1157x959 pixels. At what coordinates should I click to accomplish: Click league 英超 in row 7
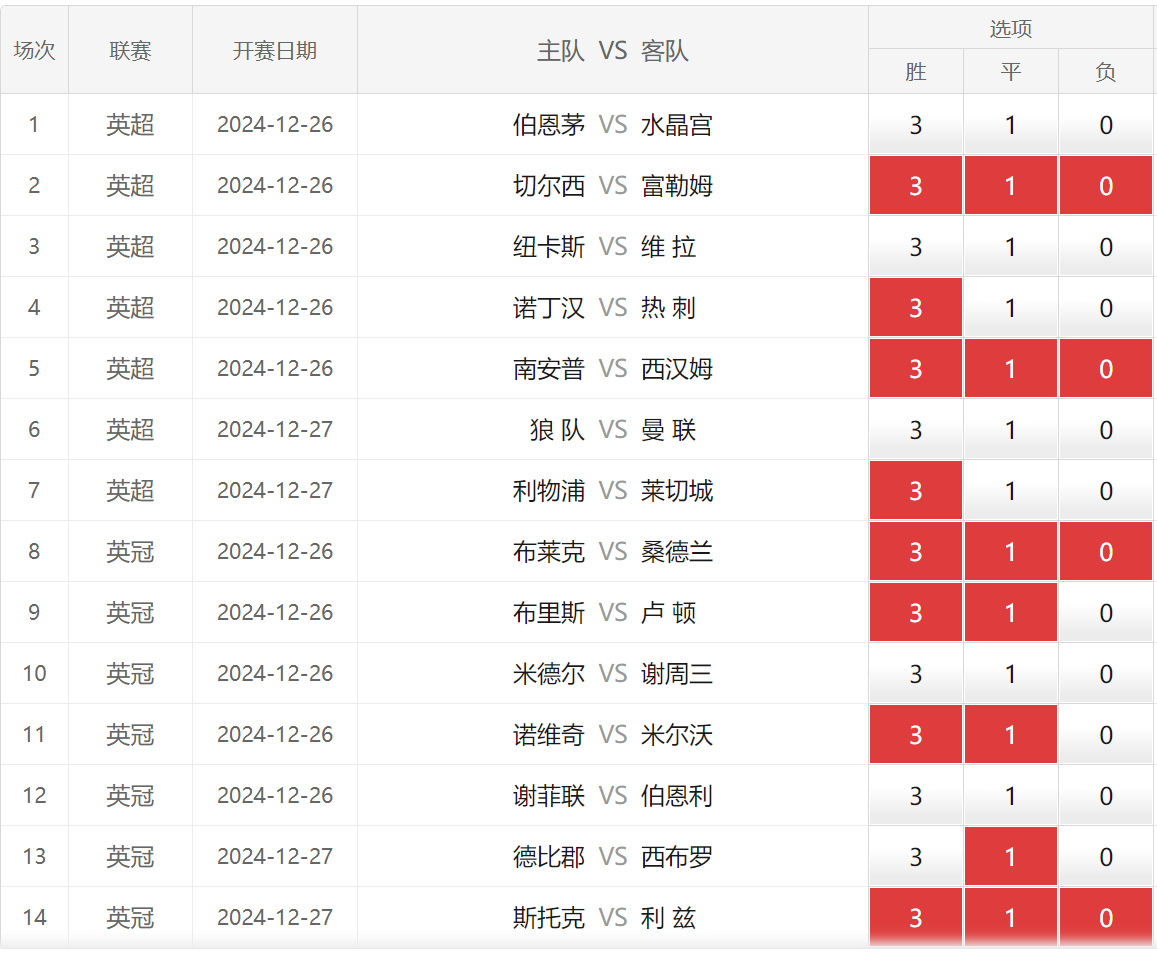click(130, 491)
